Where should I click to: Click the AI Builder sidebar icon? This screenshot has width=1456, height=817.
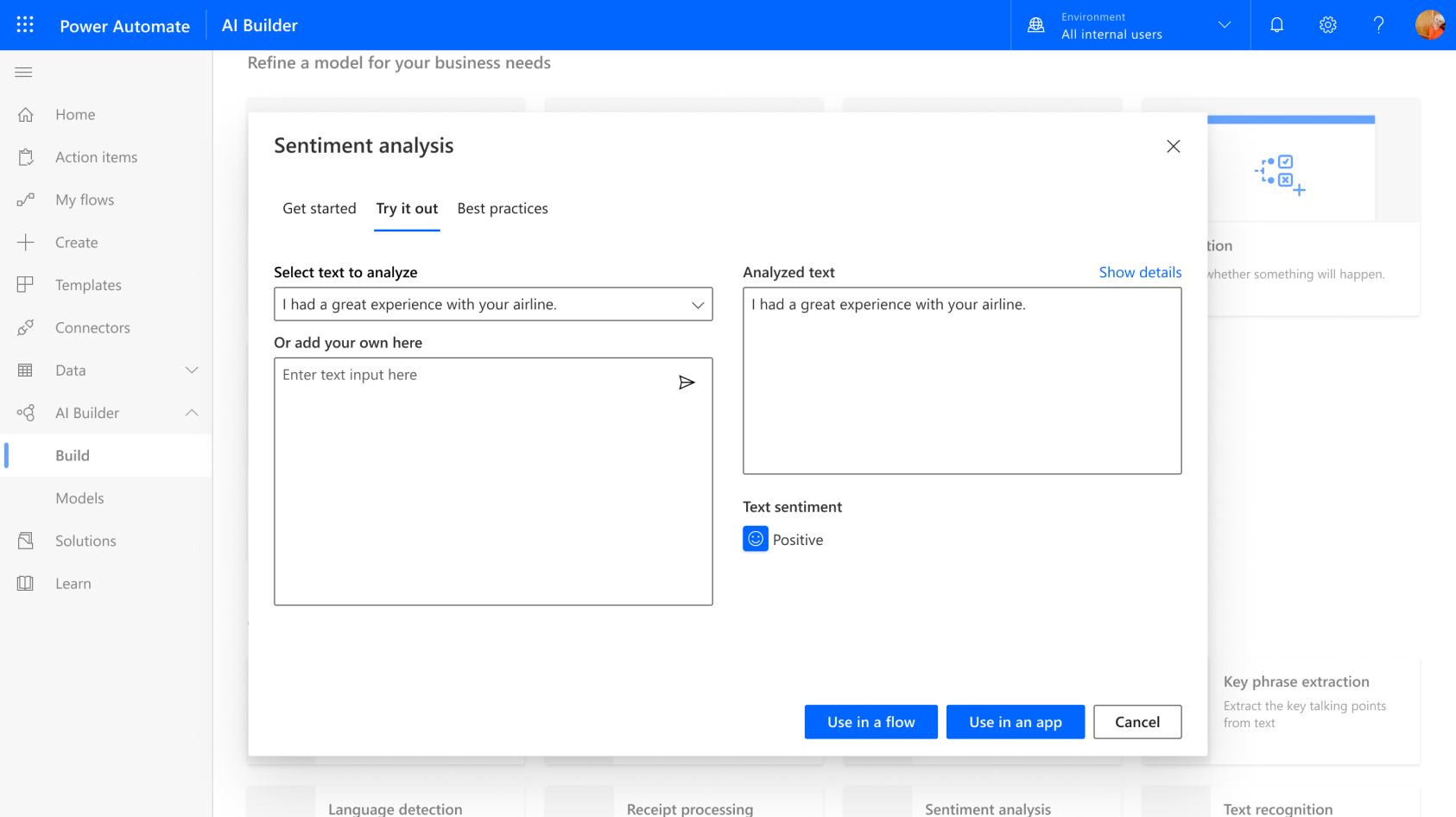(x=26, y=413)
